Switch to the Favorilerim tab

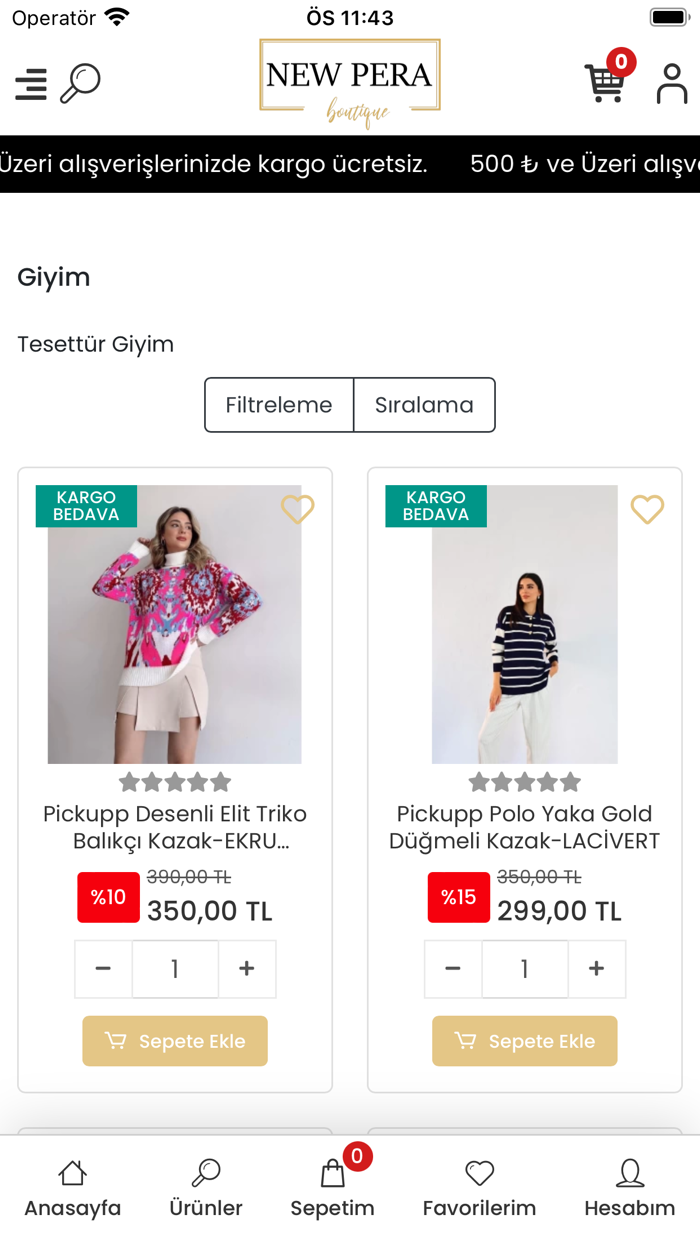click(479, 1189)
